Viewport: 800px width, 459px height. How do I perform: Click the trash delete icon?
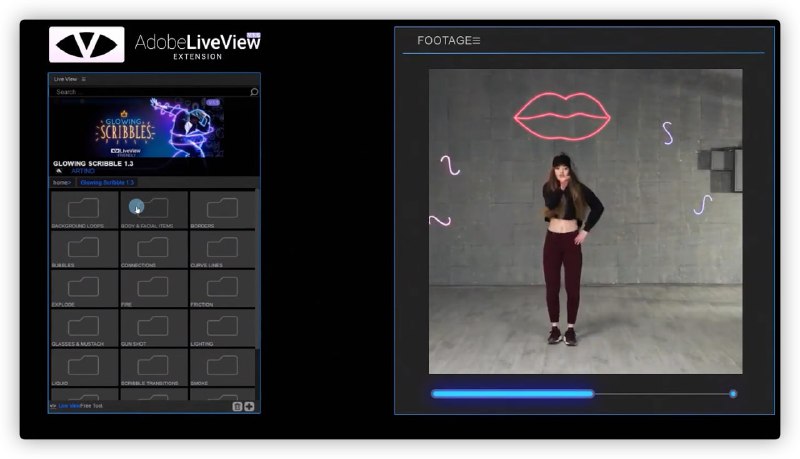237,406
